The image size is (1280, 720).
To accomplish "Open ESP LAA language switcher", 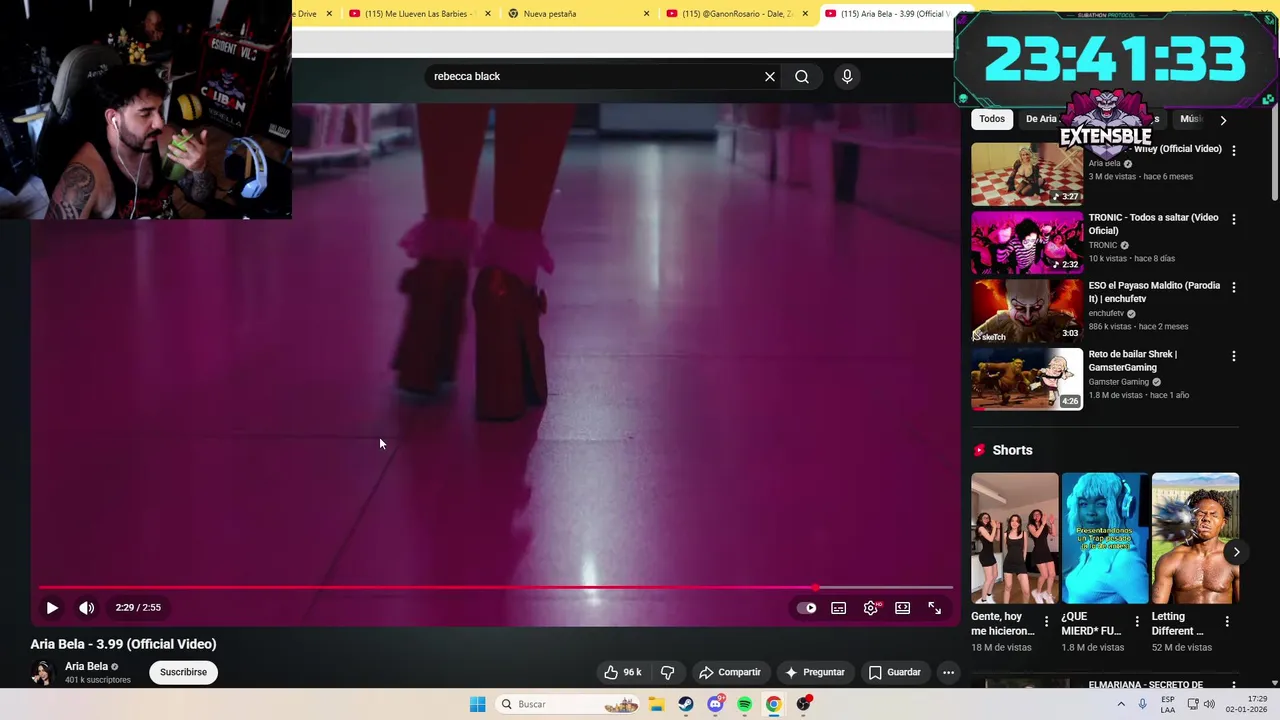I will click(1168, 704).
